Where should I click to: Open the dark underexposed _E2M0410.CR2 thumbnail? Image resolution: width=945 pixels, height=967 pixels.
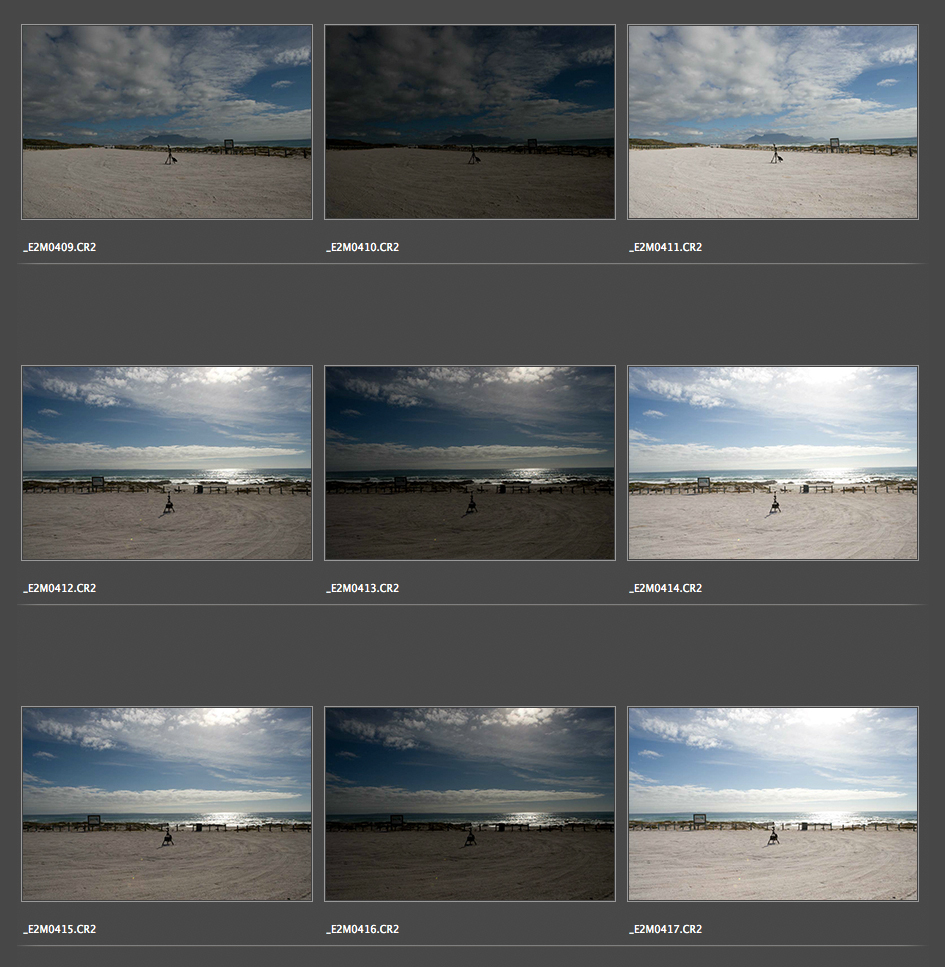coord(470,122)
